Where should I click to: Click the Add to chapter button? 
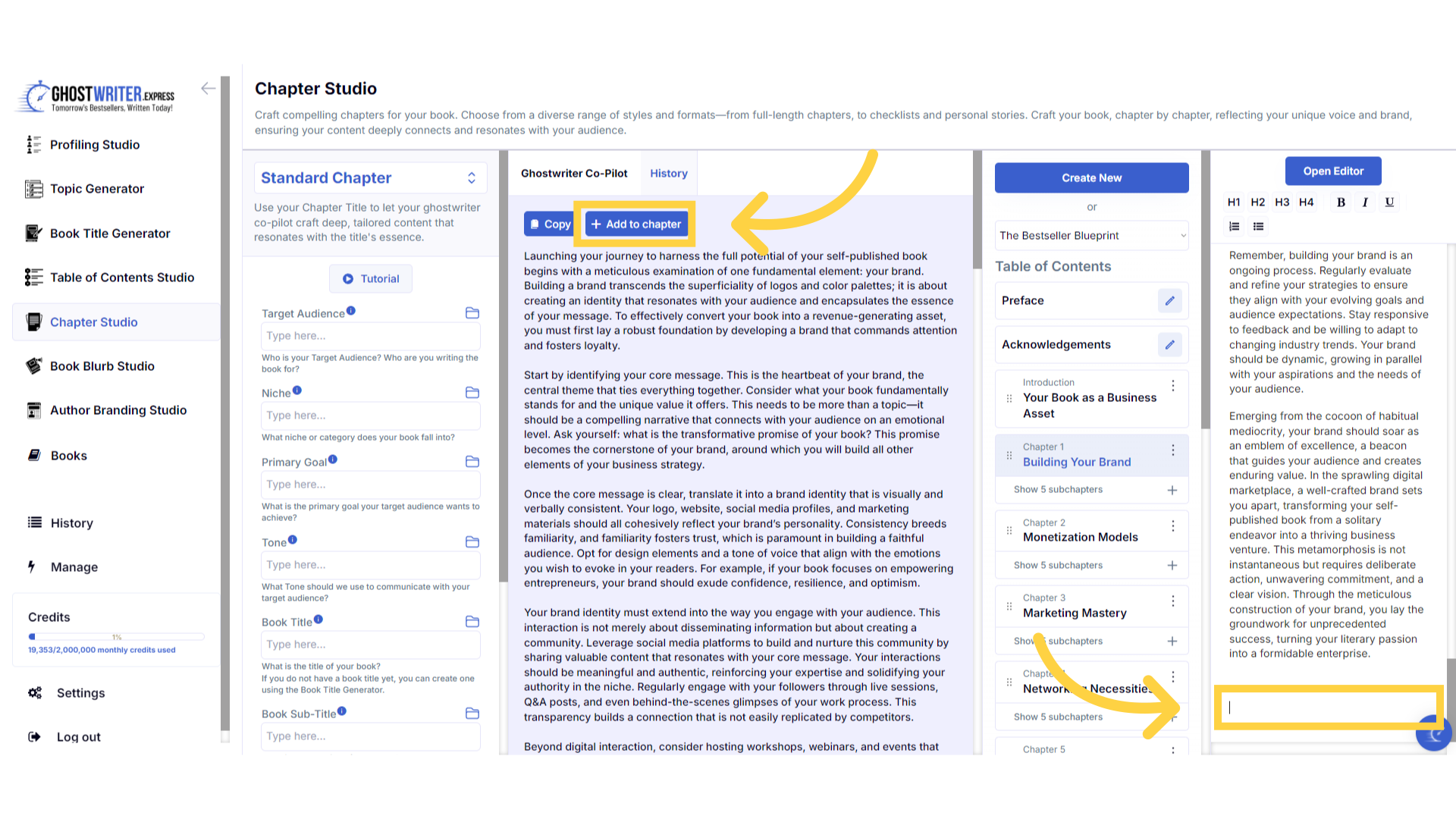[x=635, y=224]
